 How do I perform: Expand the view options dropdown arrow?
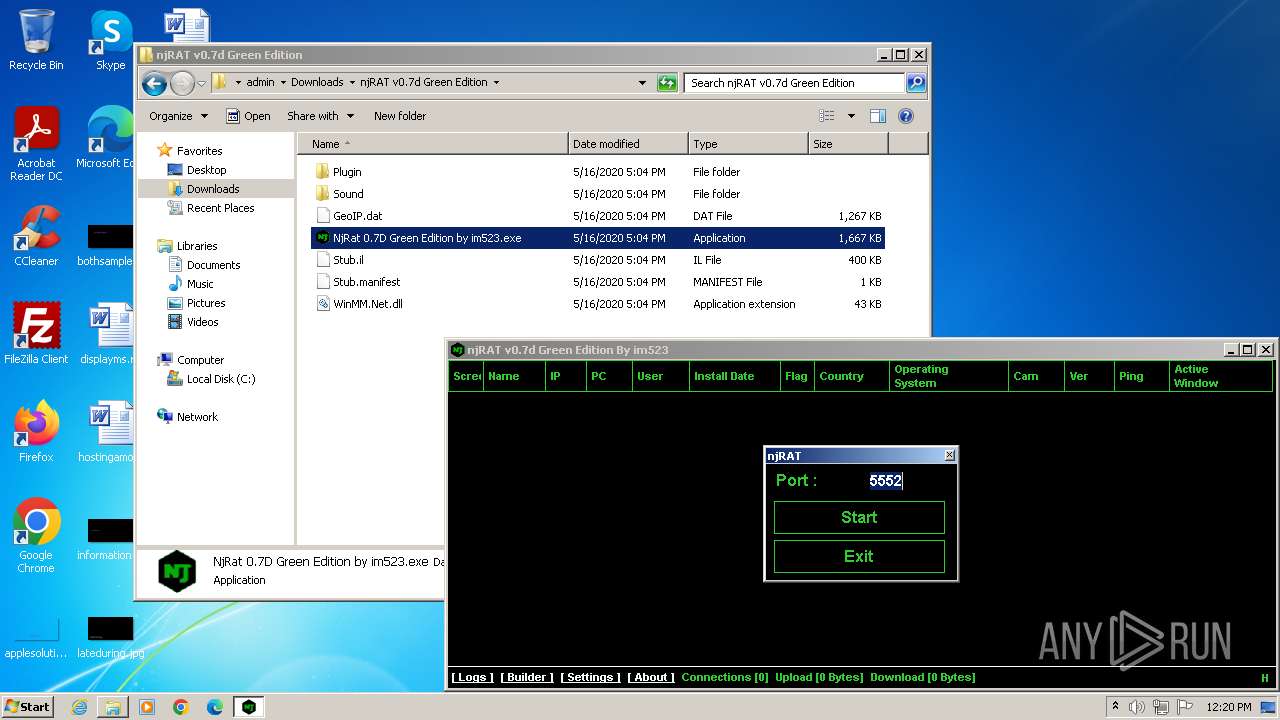[851, 116]
